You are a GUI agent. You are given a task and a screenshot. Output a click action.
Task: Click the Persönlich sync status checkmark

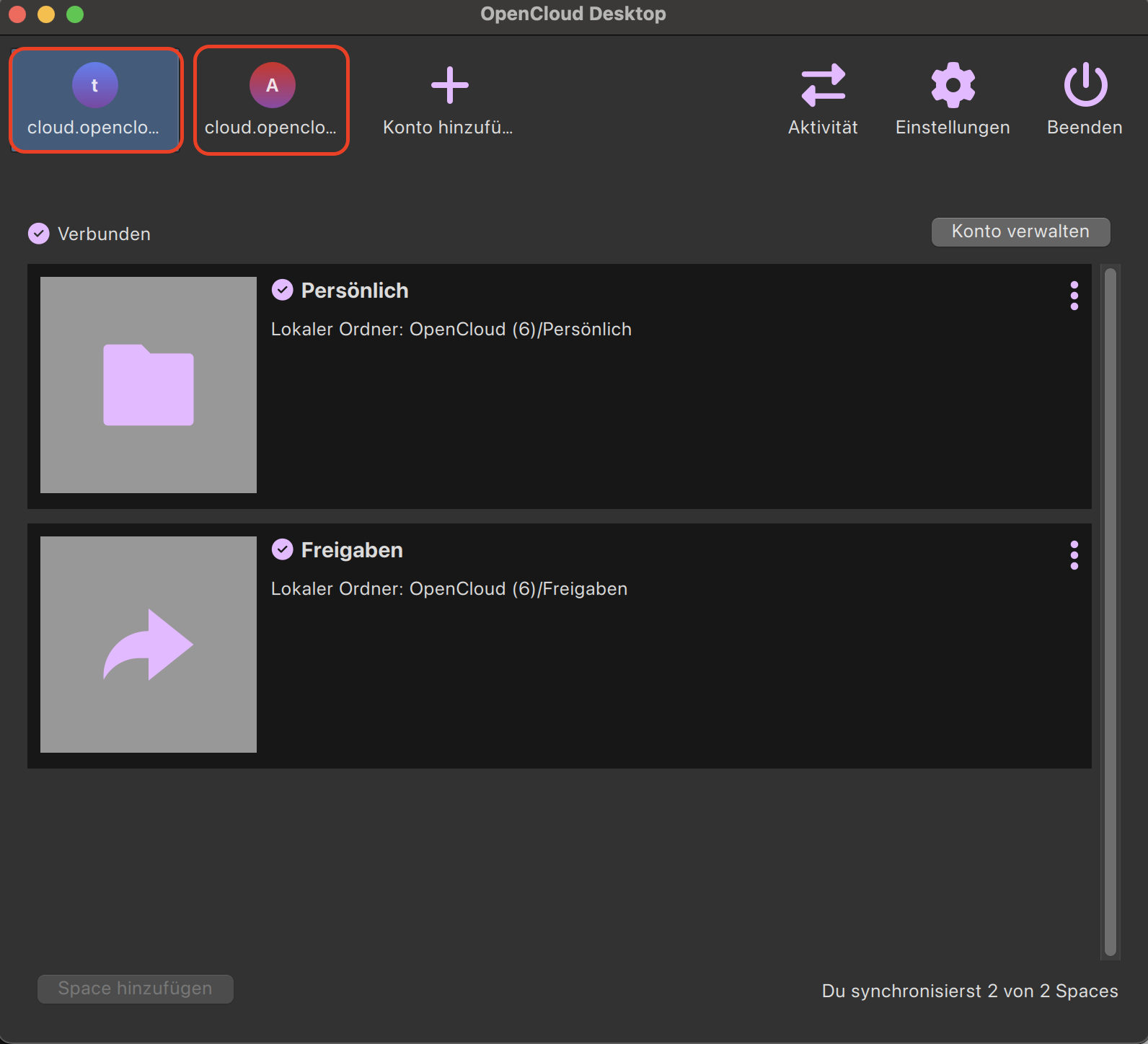pyautogui.click(x=282, y=290)
